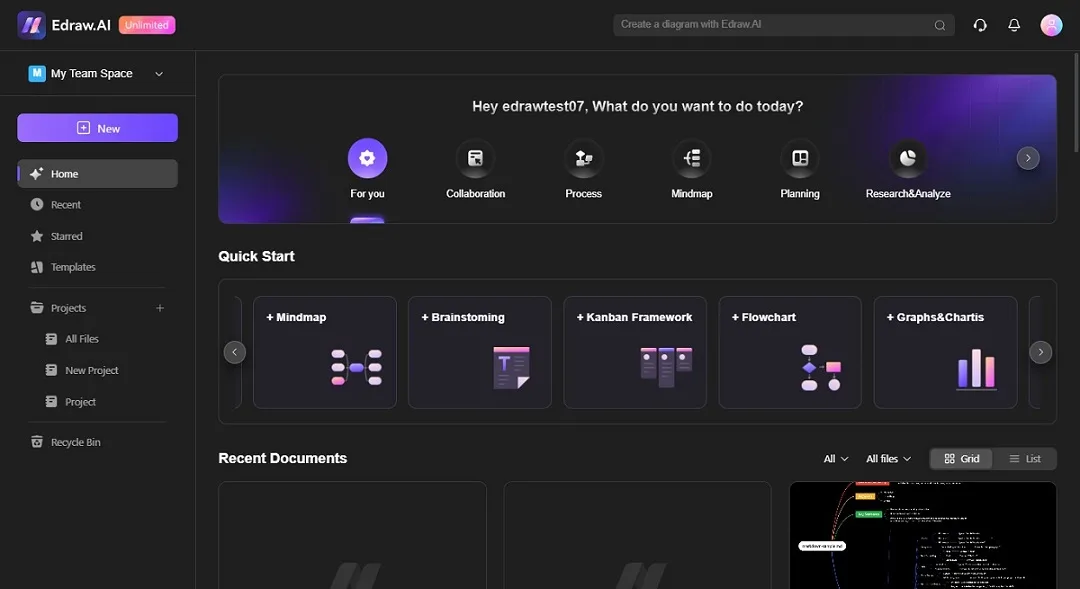Click the Templates icon in sidebar
1080x589 pixels.
pos(37,267)
